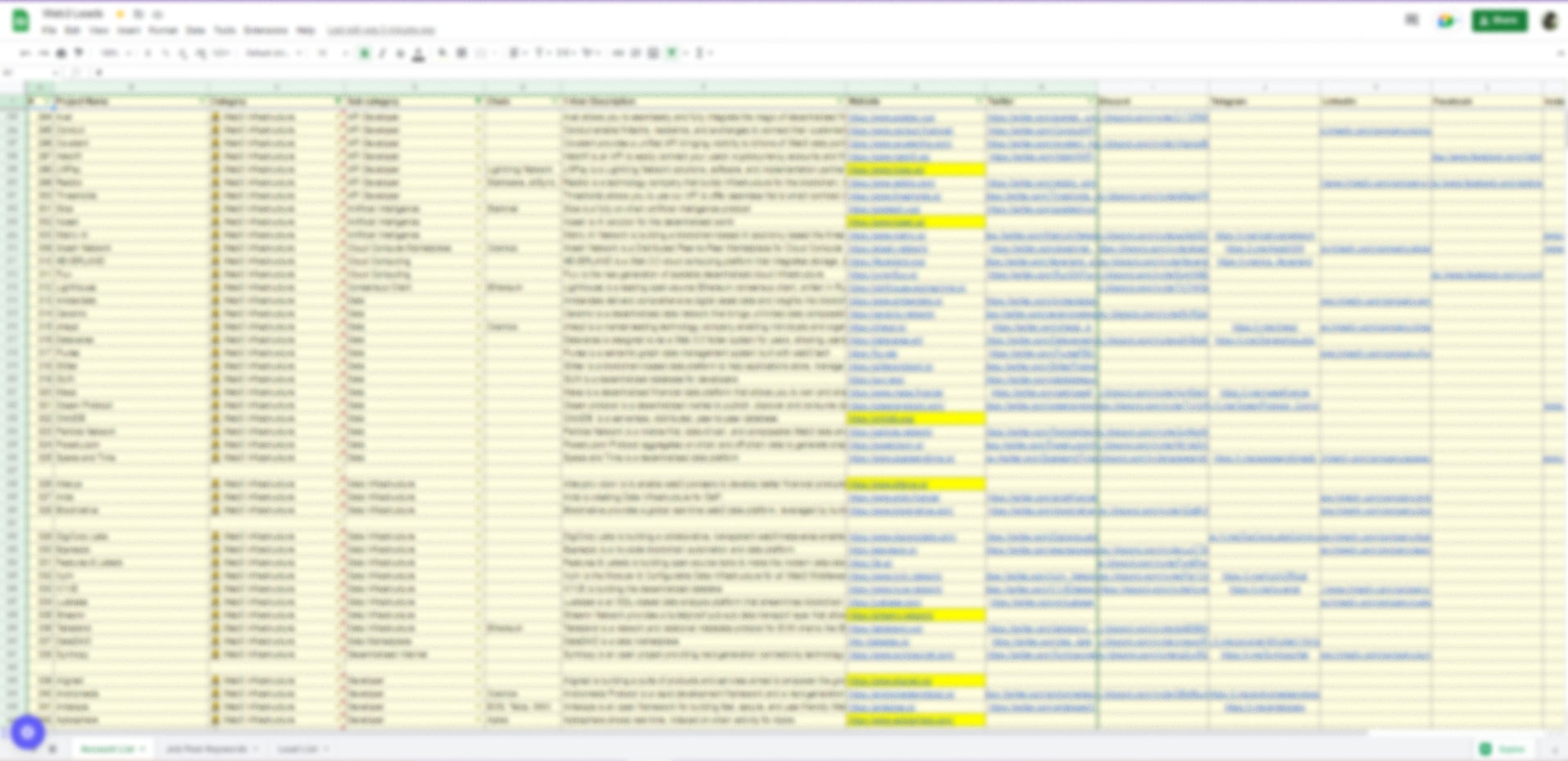The image size is (1568, 761).
Task: Open the text color picker
Action: (x=418, y=54)
